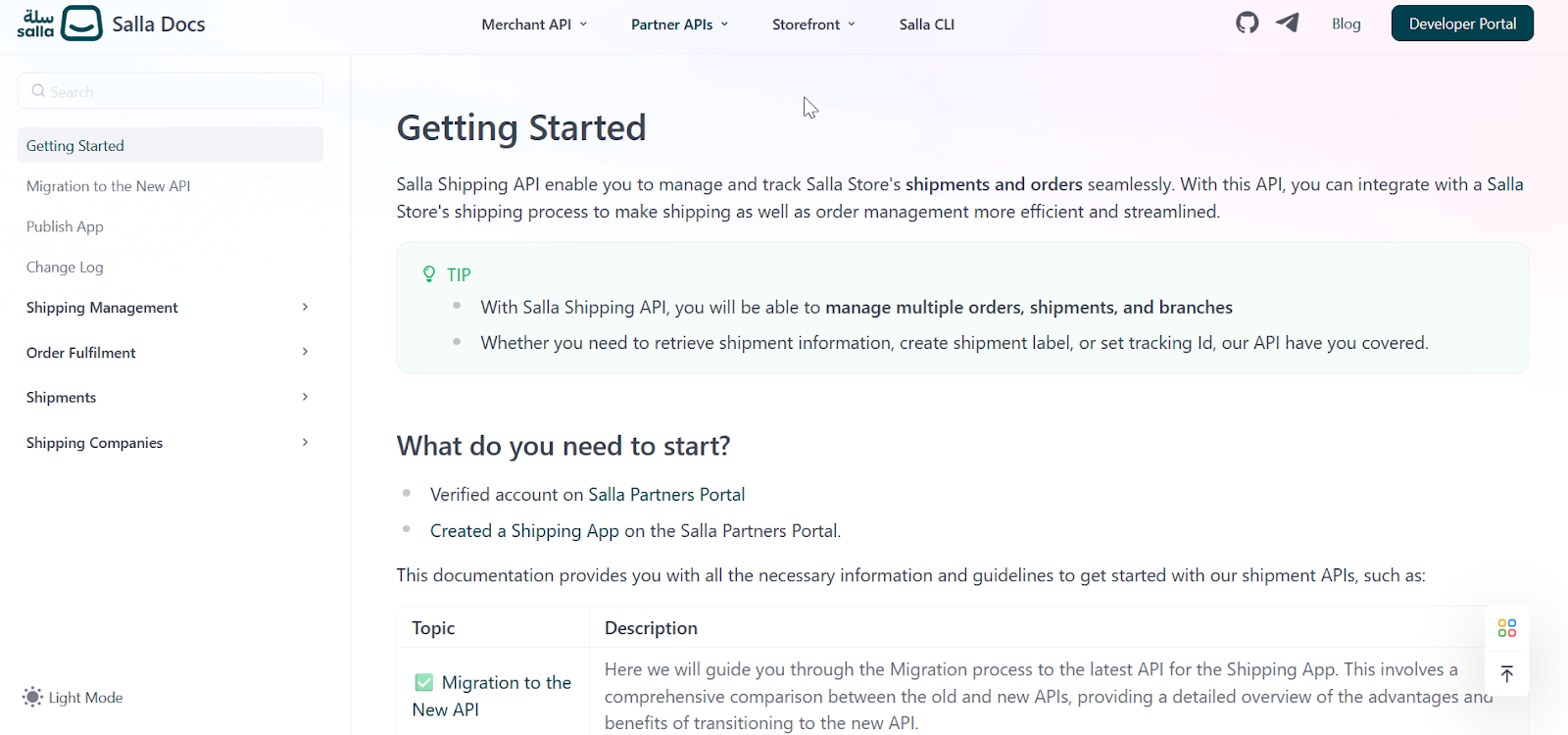Focus the Search input field
This screenshot has width=1568, height=735.
(x=171, y=91)
